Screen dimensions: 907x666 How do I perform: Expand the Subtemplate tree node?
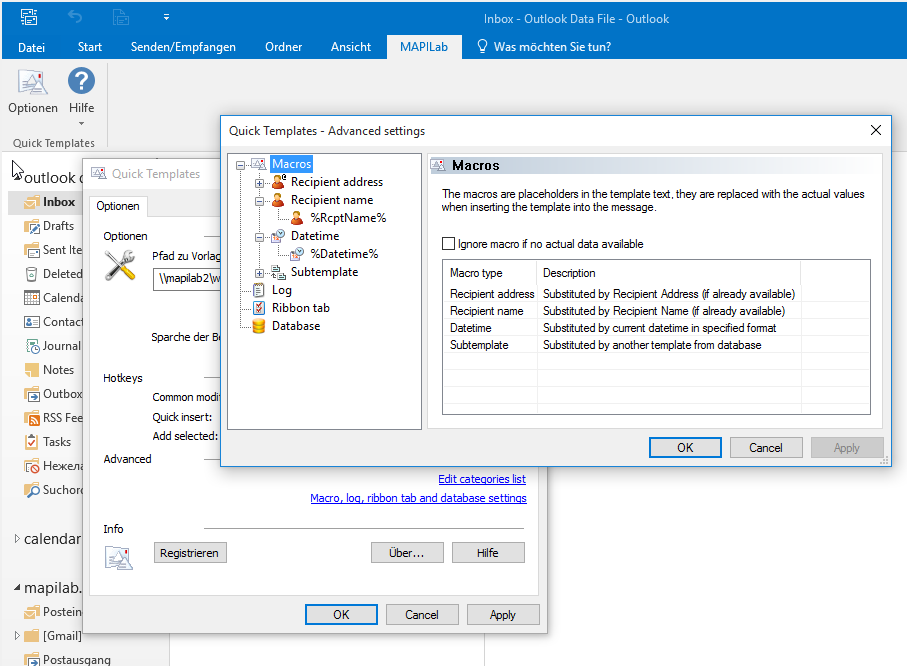pyautogui.click(x=259, y=273)
